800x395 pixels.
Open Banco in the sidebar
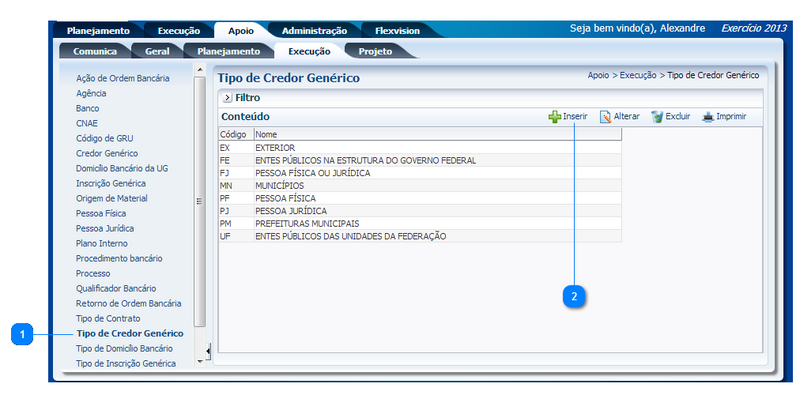(87, 109)
